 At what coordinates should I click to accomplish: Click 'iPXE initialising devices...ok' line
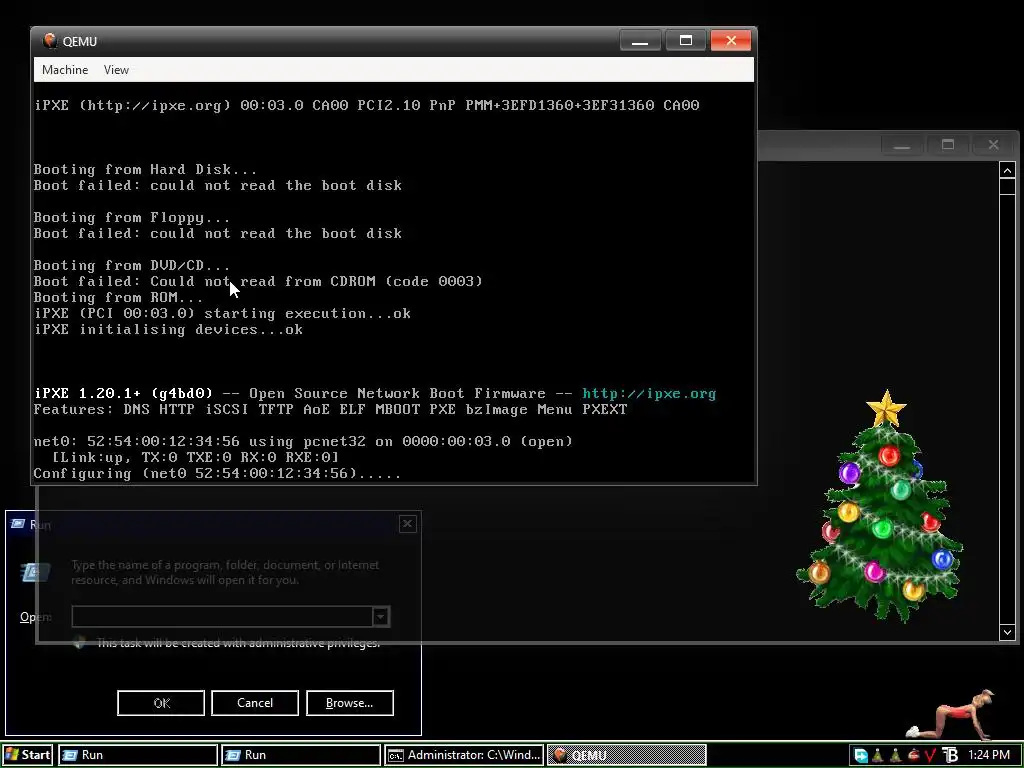(168, 330)
